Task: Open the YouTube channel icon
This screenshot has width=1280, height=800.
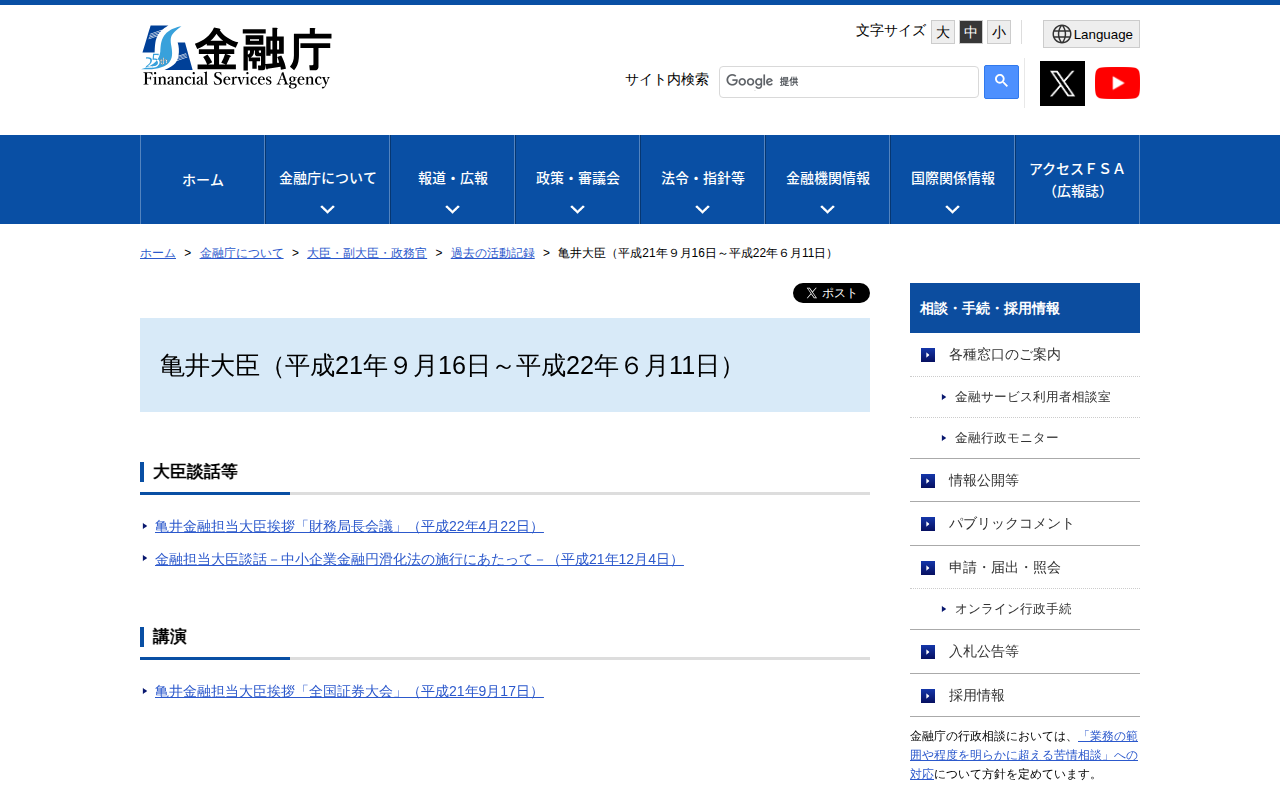Action: coord(1117,83)
